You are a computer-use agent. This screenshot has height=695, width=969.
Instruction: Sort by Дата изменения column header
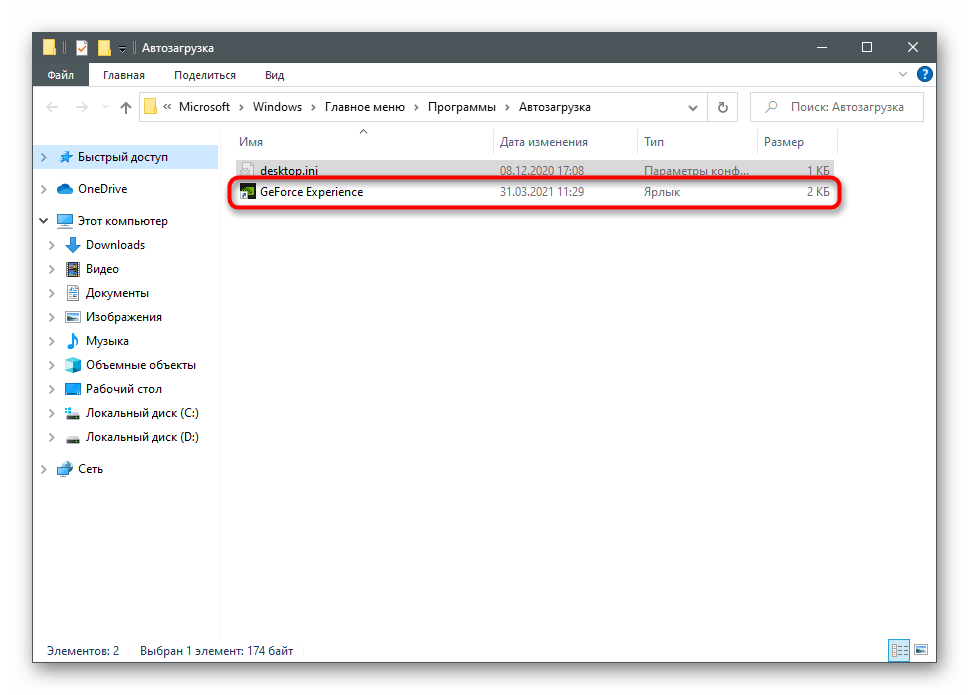pos(544,142)
